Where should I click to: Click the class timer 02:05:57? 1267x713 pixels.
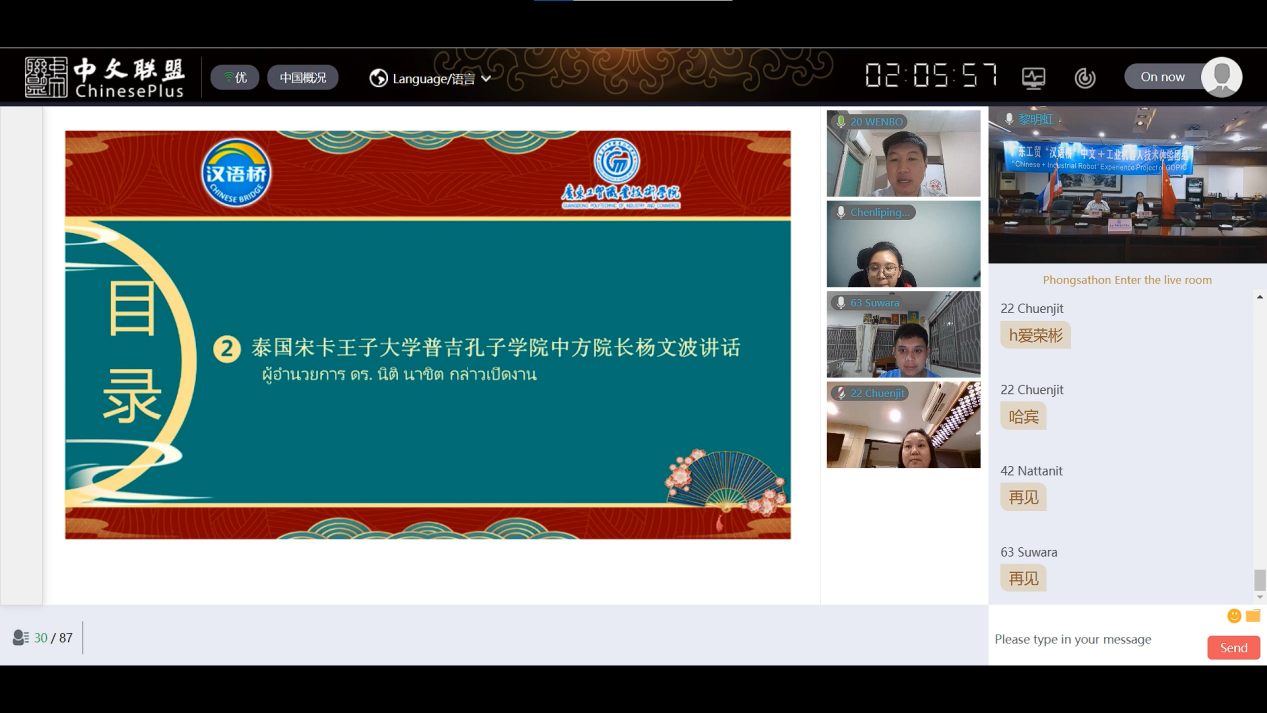(x=931, y=76)
